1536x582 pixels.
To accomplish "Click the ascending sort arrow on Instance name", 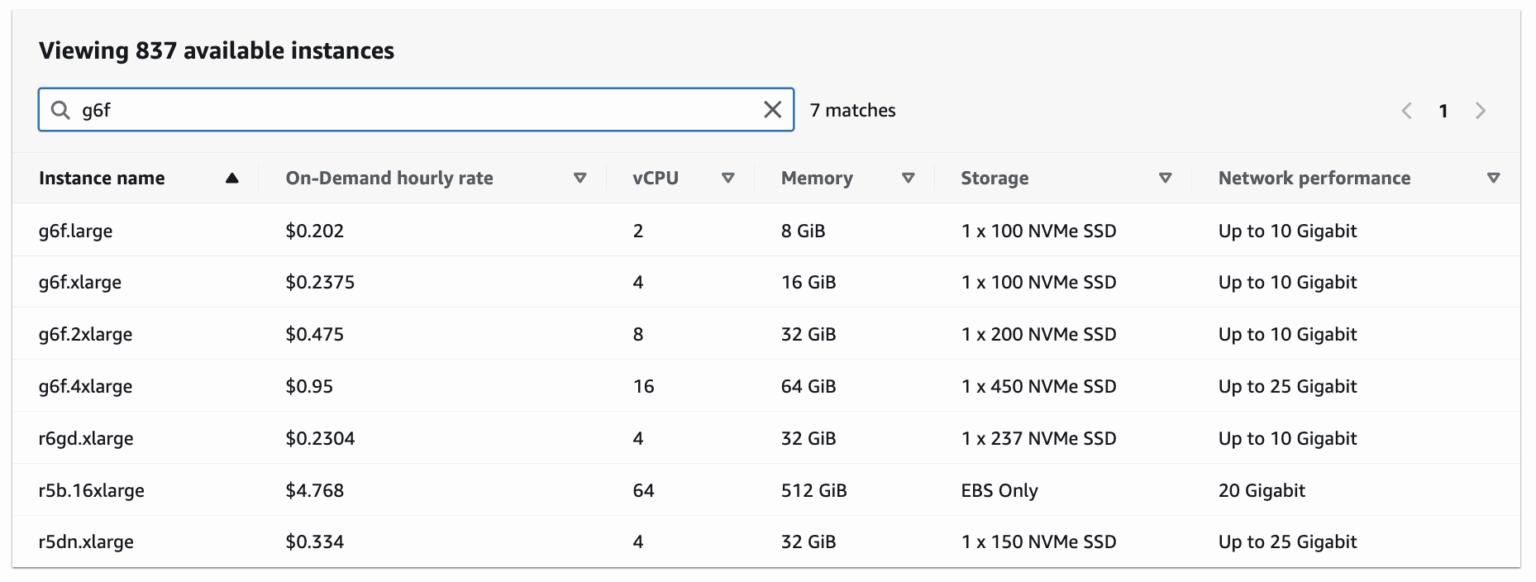I will pos(231,177).
